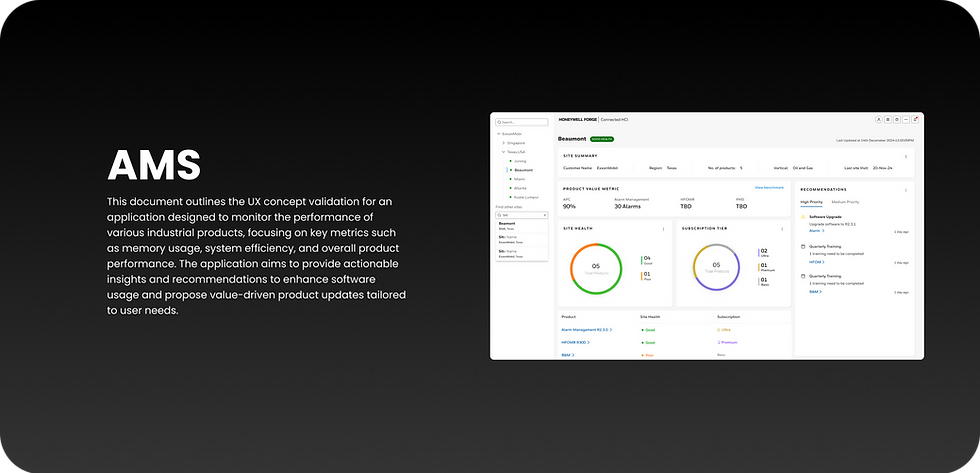Open the HFOM® R300 product link
The height and width of the screenshot is (473, 980).
[576, 342]
